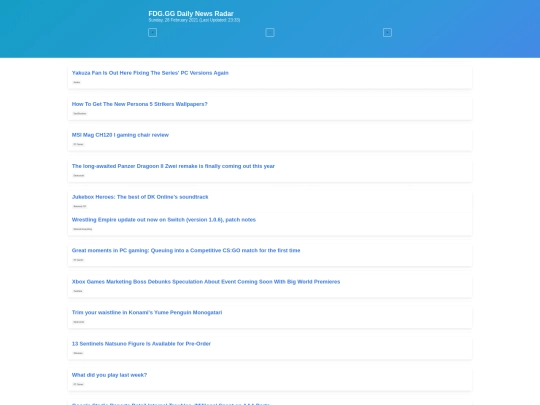Open Great moments in PC gaming CS:GO article
This screenshot has height=405, width=540.
tap(186, 250)
